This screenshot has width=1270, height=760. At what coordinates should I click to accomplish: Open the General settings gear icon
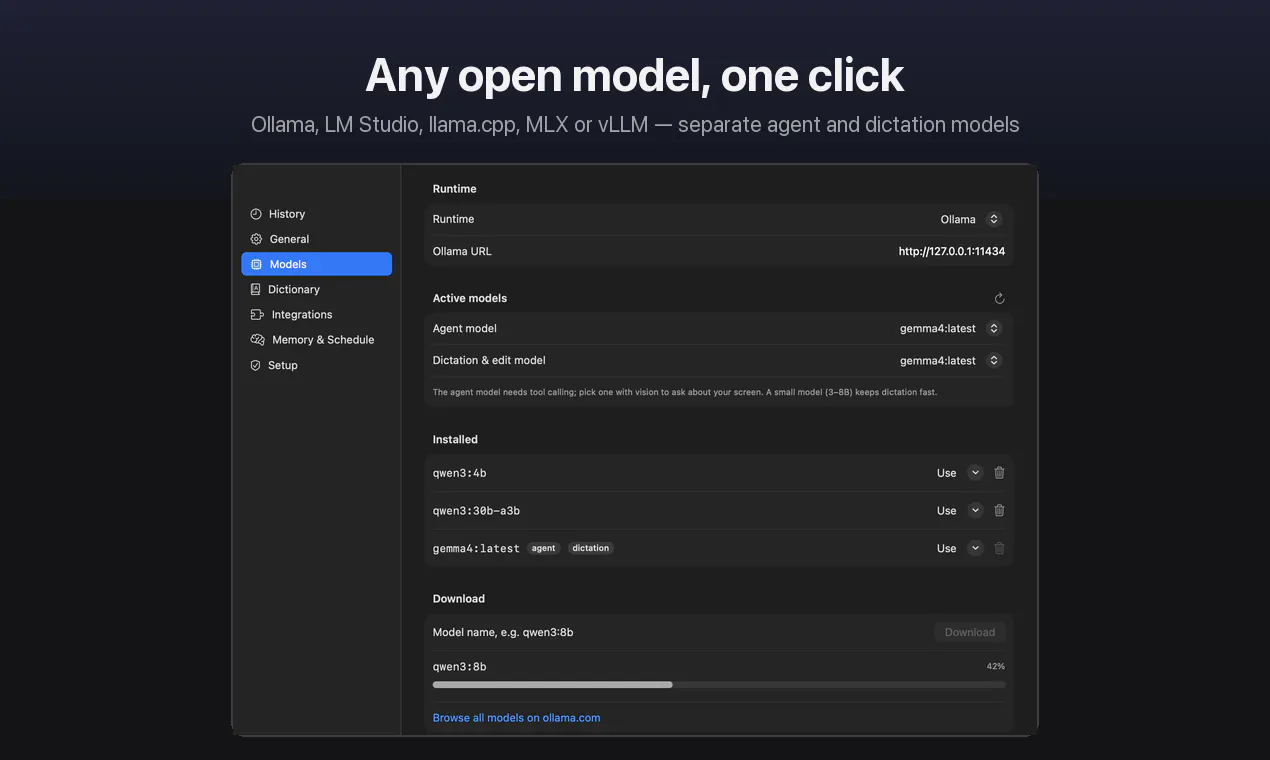[256, 239]
